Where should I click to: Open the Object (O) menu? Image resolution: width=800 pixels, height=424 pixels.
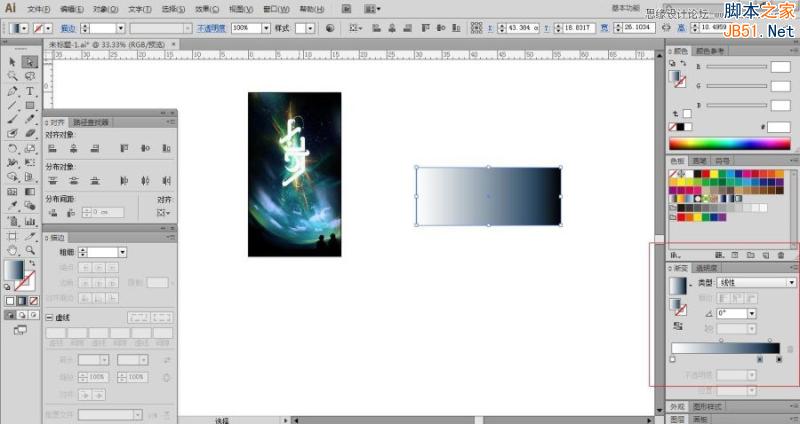(x=106, y=9)
